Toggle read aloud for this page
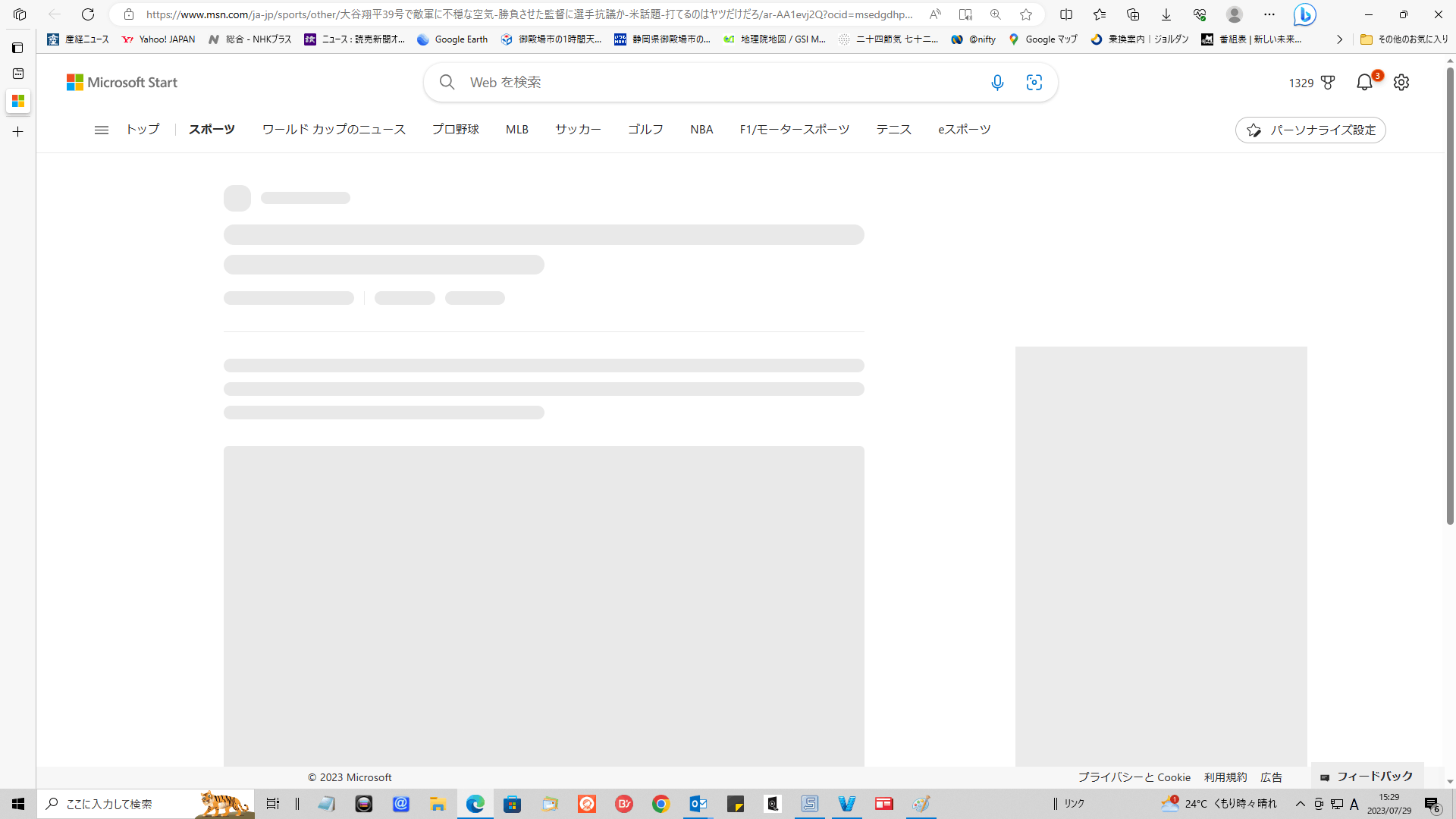Screen dimensions: 1456x819 click(935, 14)
